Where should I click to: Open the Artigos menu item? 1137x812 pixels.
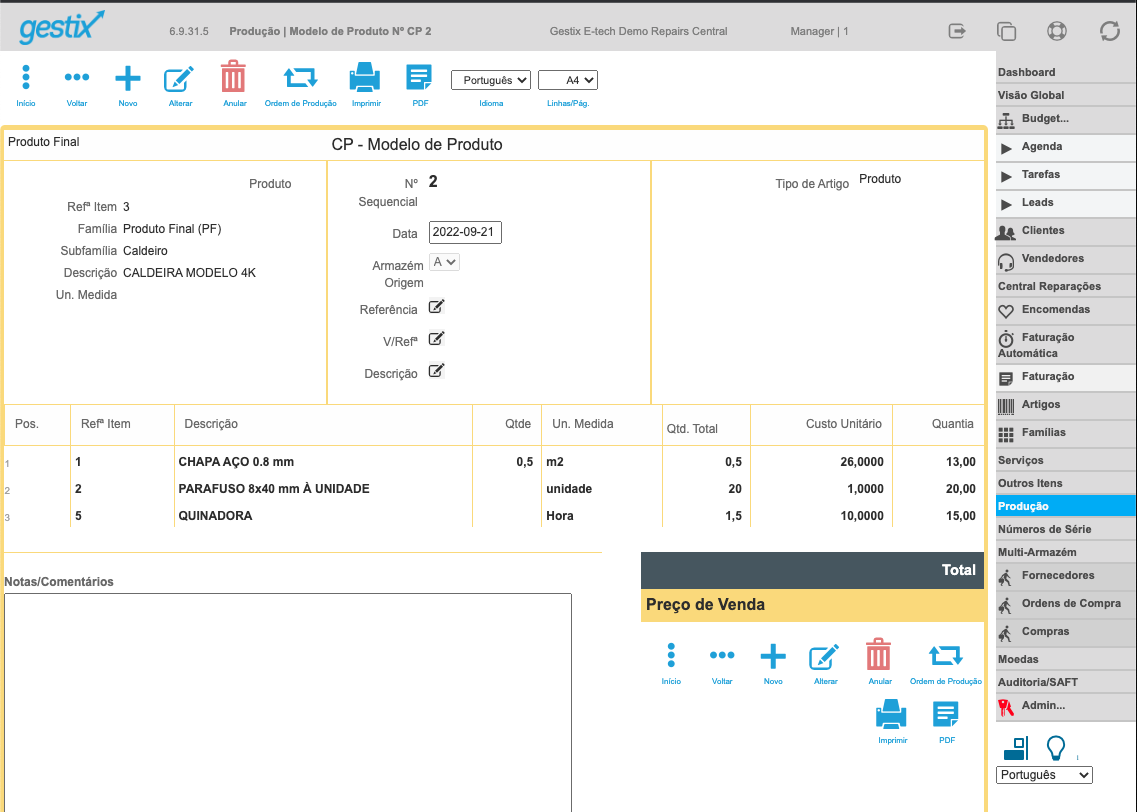coord(1065,405)
